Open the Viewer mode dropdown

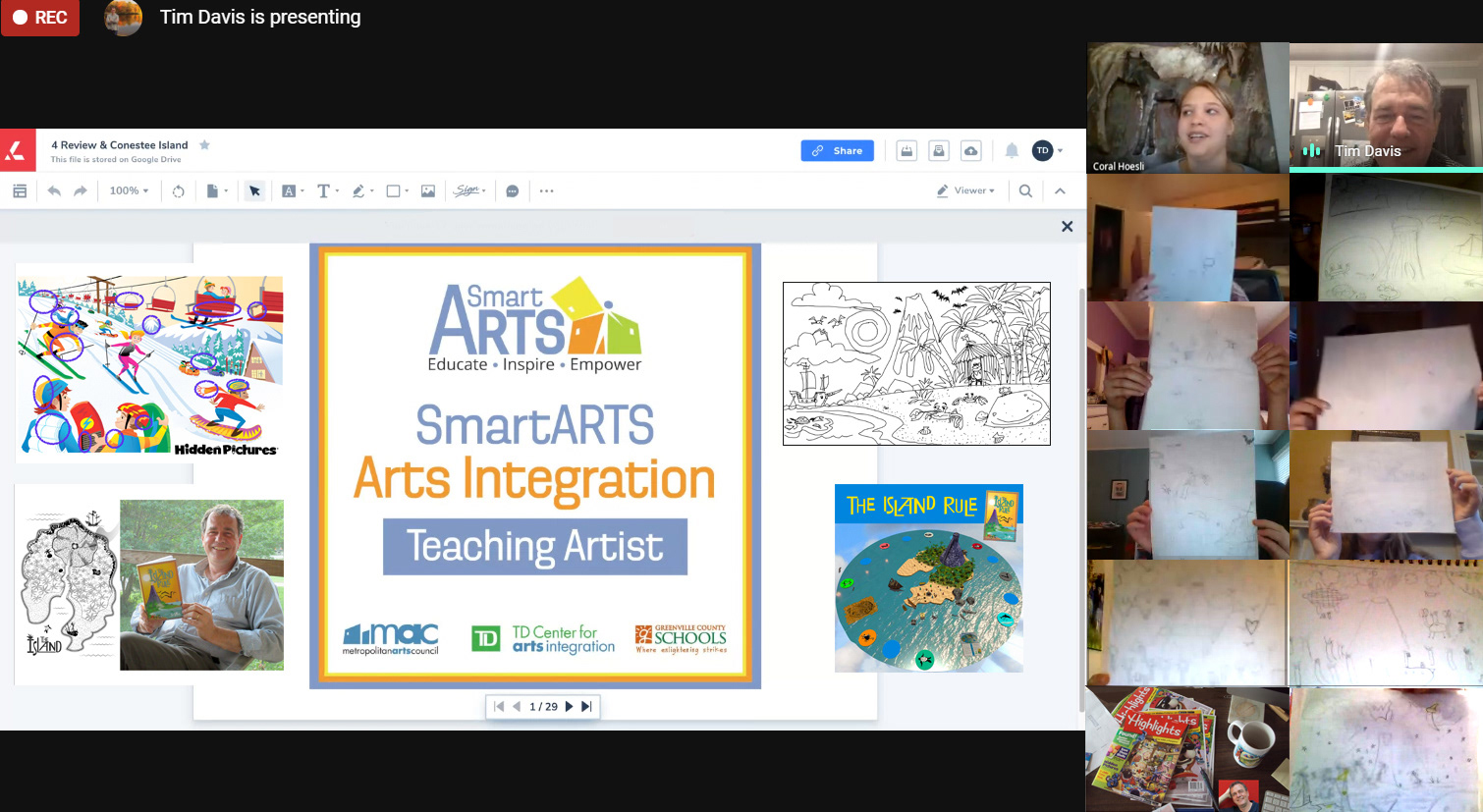(x=965, y=190)
